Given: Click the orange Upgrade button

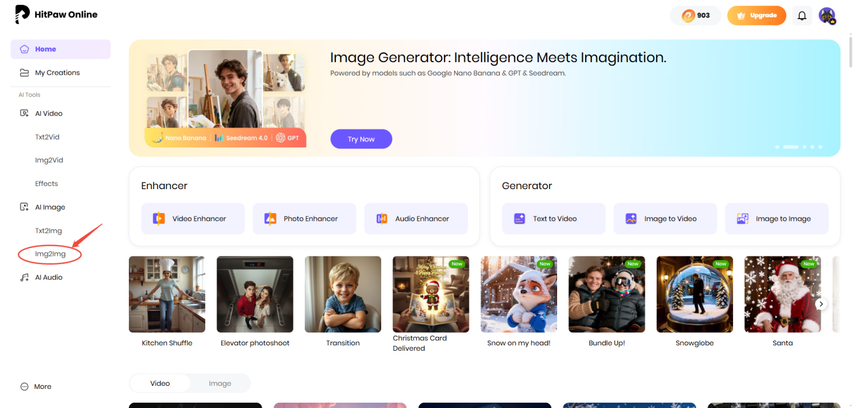Looking at the screenshot, I should tap(757, 16).
